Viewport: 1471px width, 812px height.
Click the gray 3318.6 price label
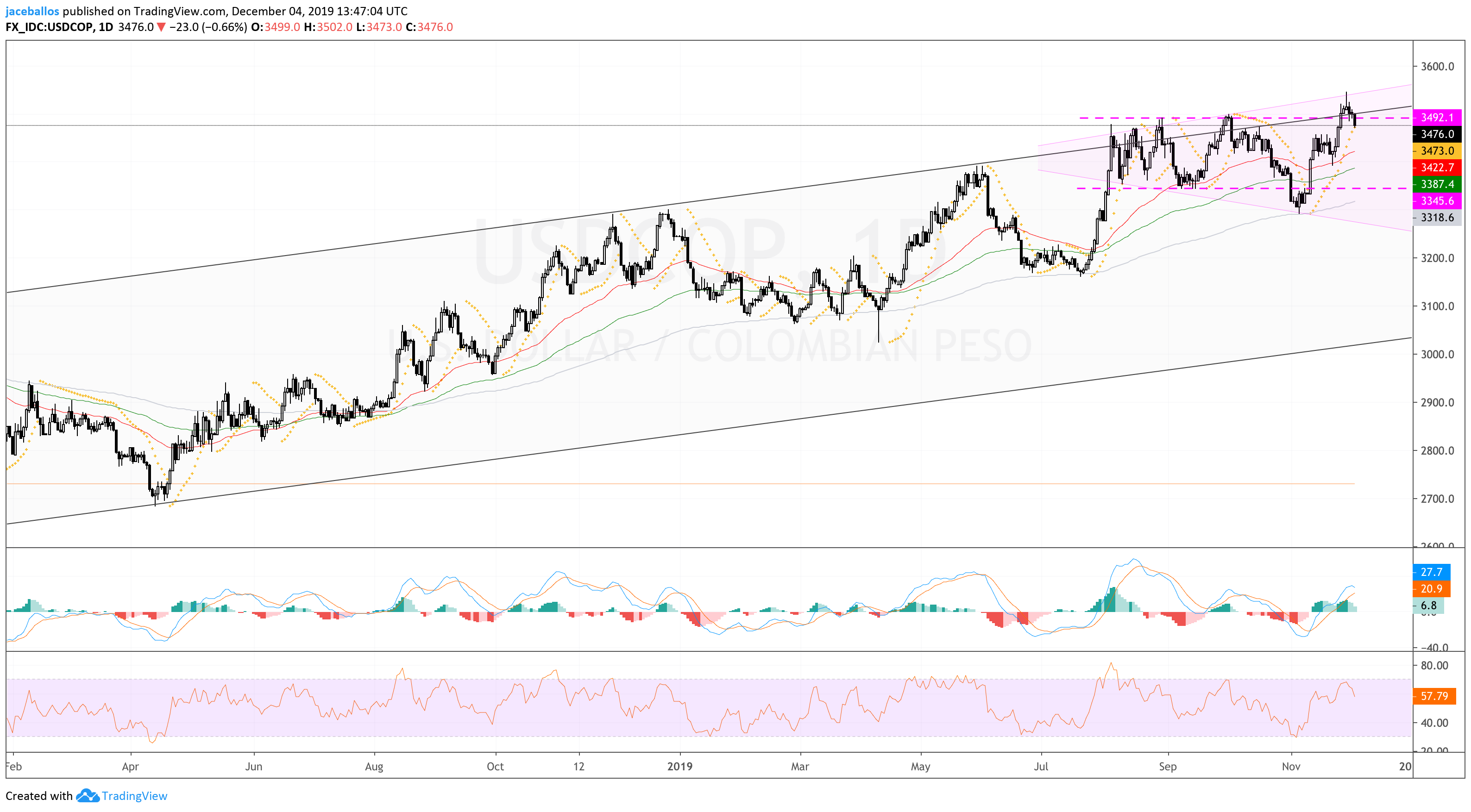pyautogui.click(x=1437, y=218)
